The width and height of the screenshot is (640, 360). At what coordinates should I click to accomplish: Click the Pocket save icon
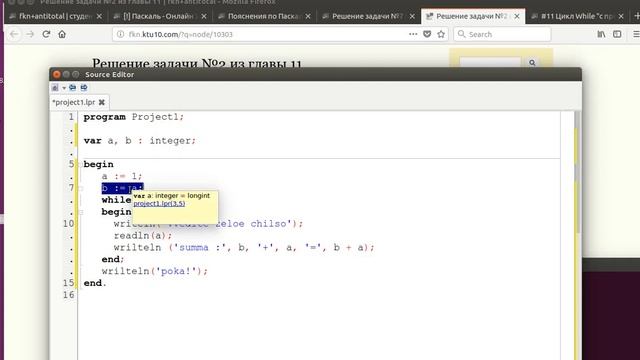tap(427, 34)
